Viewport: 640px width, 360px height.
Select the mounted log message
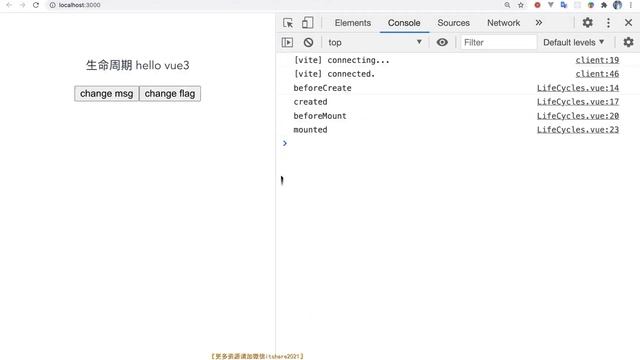(x=310, y=130)
